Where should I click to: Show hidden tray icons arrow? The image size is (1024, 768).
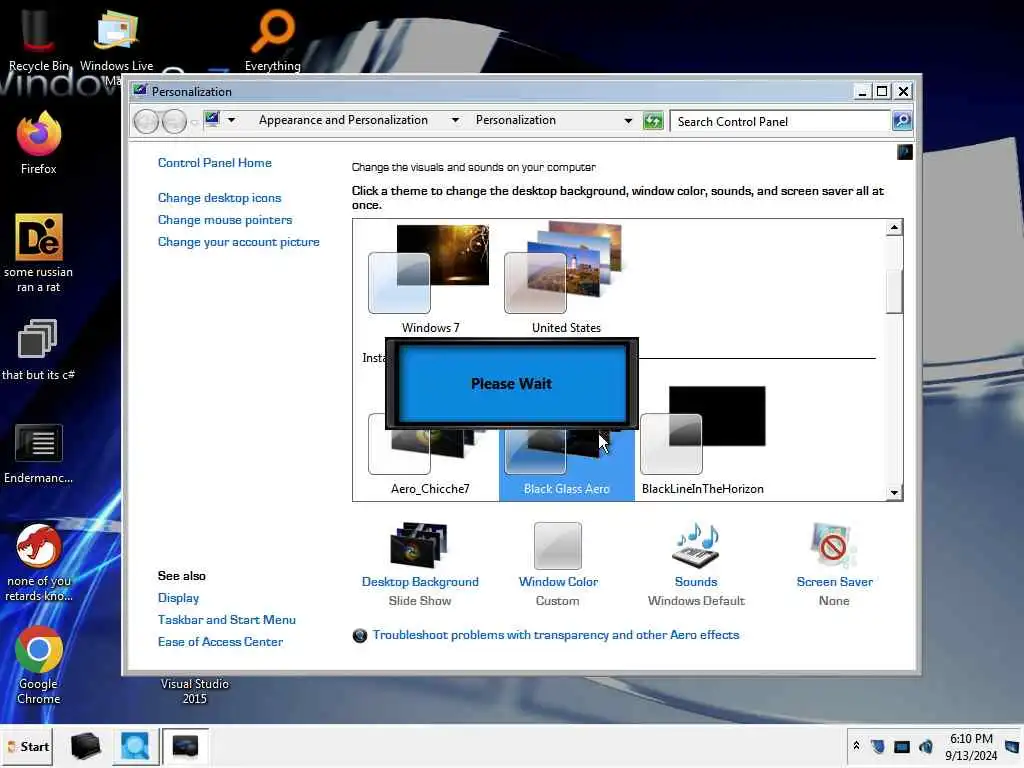tap(856, 746)
